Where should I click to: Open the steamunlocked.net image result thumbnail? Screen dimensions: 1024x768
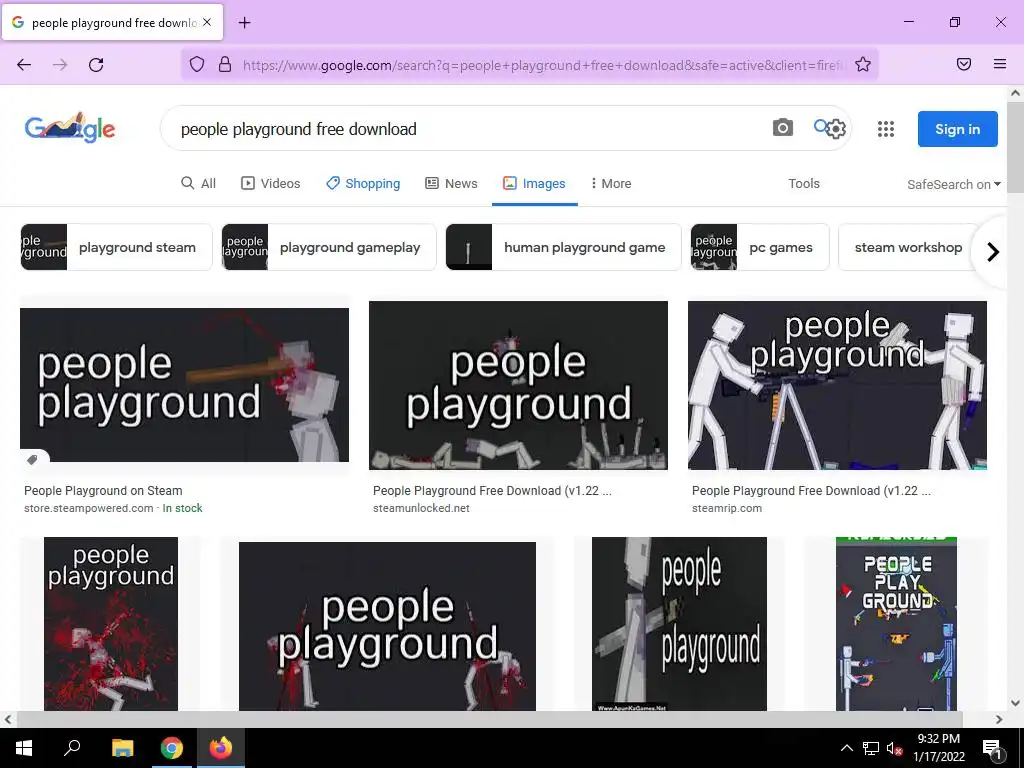[518, 385]
